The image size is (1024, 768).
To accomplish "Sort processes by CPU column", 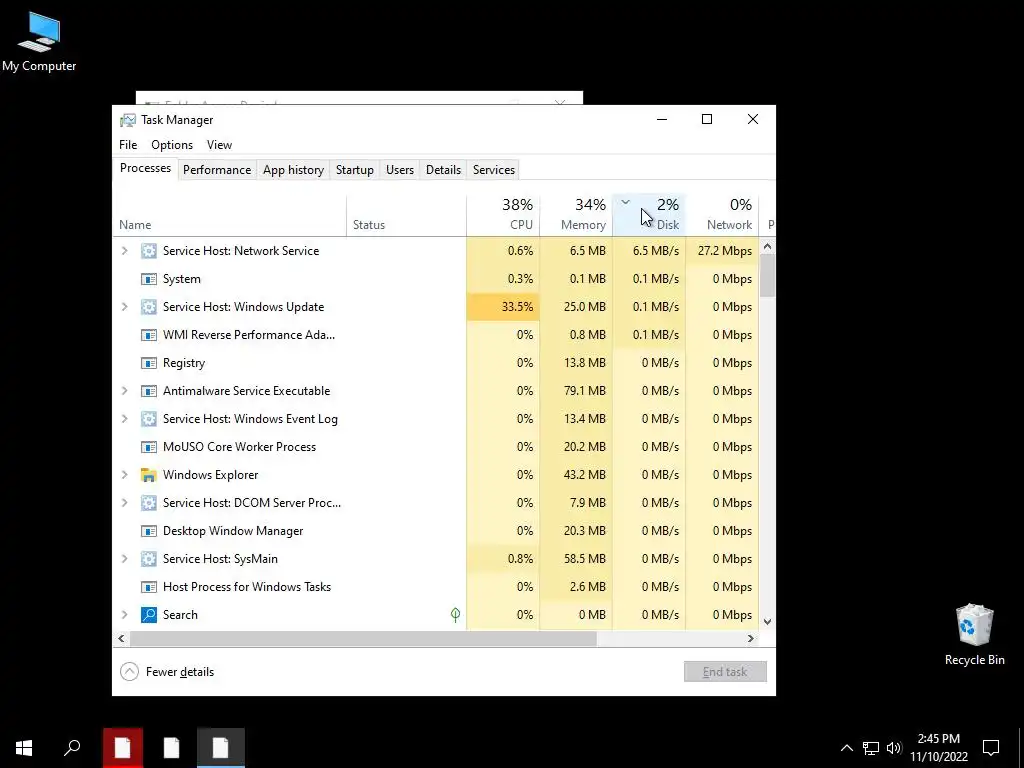I will [x=503, y=215].
